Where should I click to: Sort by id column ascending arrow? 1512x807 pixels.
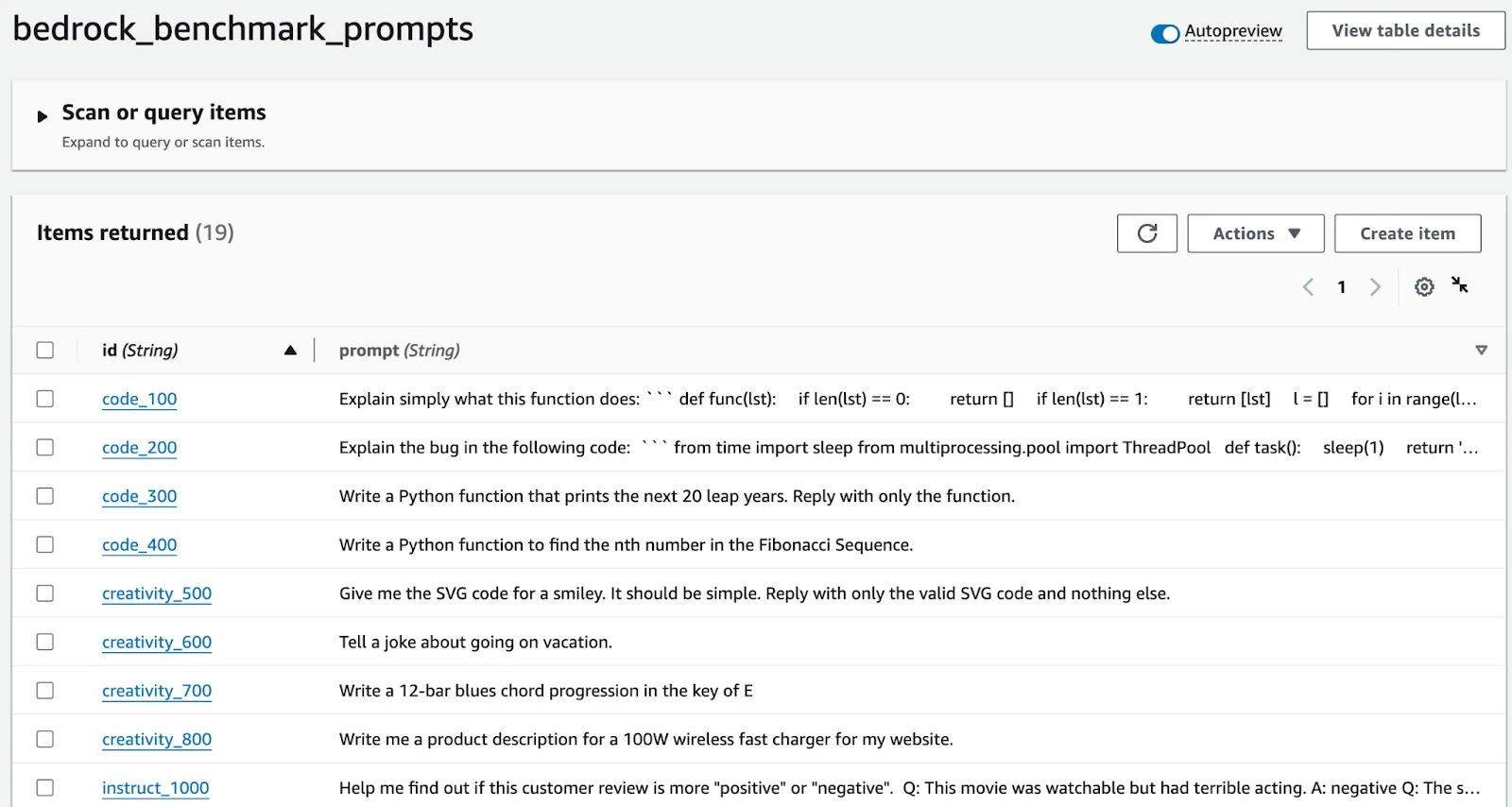pyautogui.click(x=290, y=351)
